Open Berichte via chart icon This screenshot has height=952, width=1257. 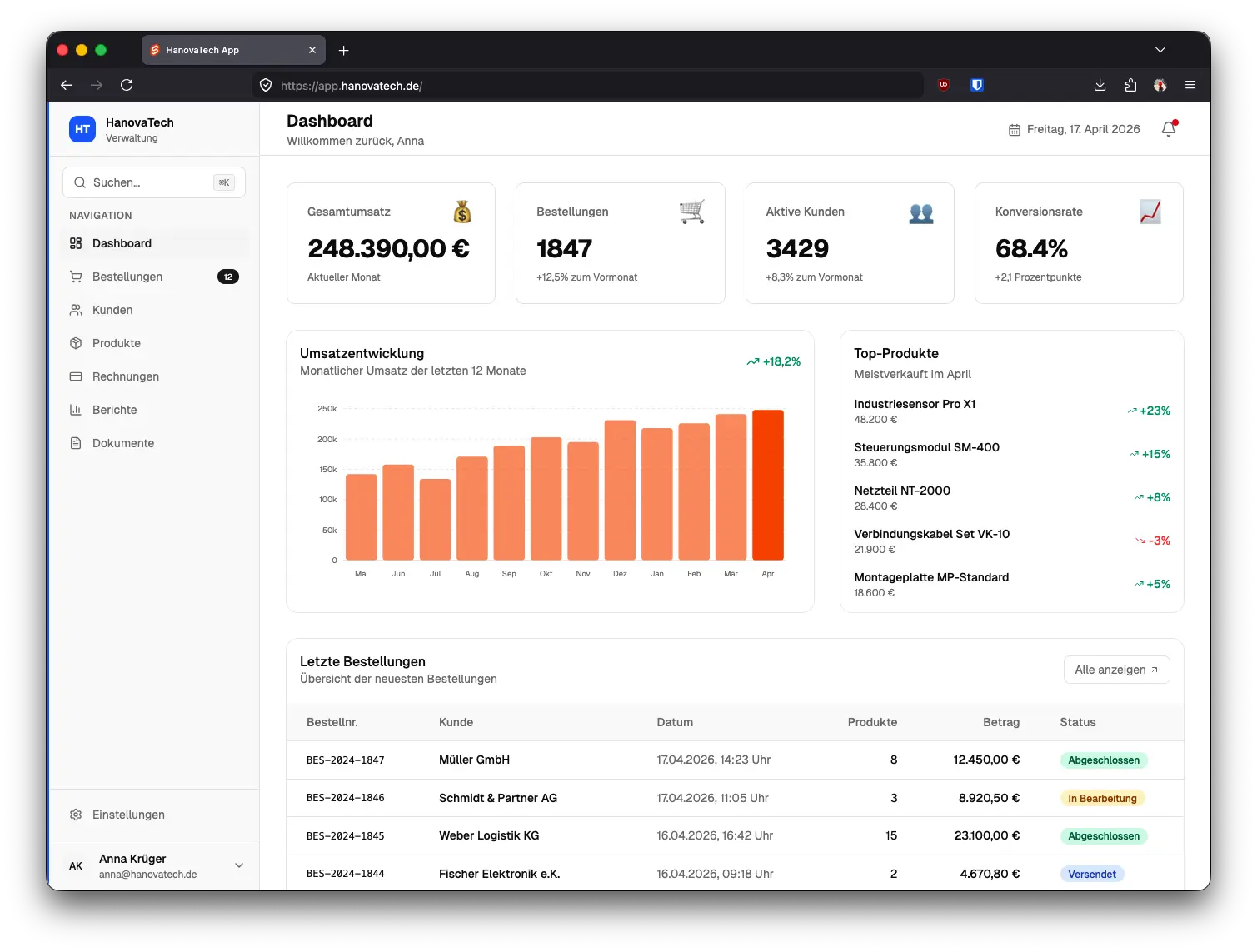(x=76, y=409)
